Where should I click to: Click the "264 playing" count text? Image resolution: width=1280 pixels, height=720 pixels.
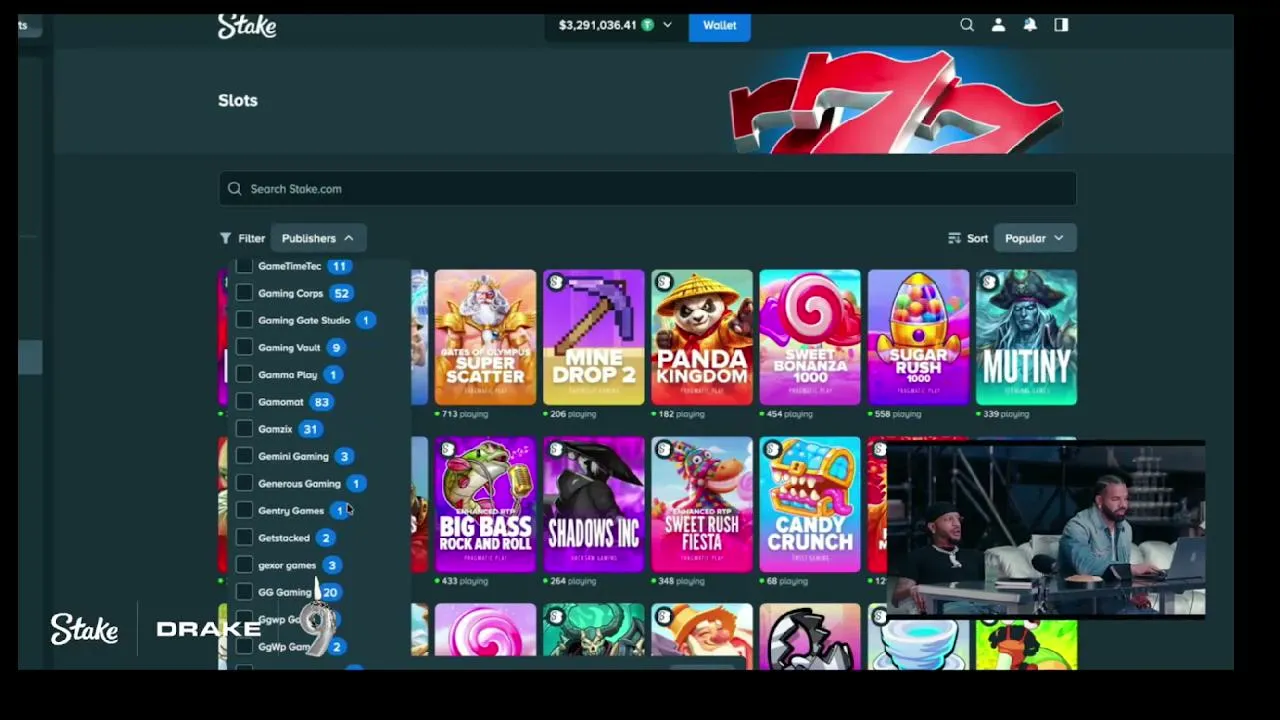573,581
